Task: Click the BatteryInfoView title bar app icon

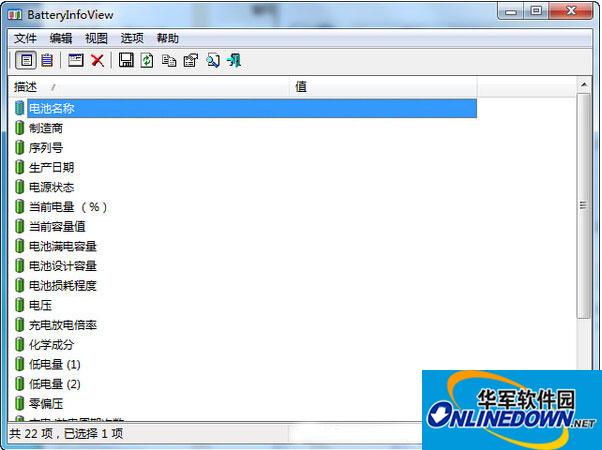Action: tap(15, 15)
